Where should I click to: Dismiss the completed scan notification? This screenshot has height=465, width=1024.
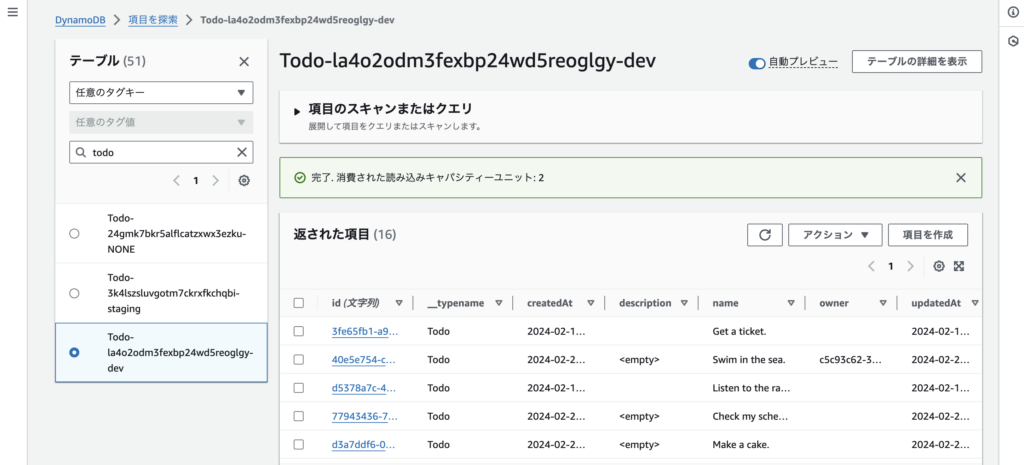[x=961, y=178]
